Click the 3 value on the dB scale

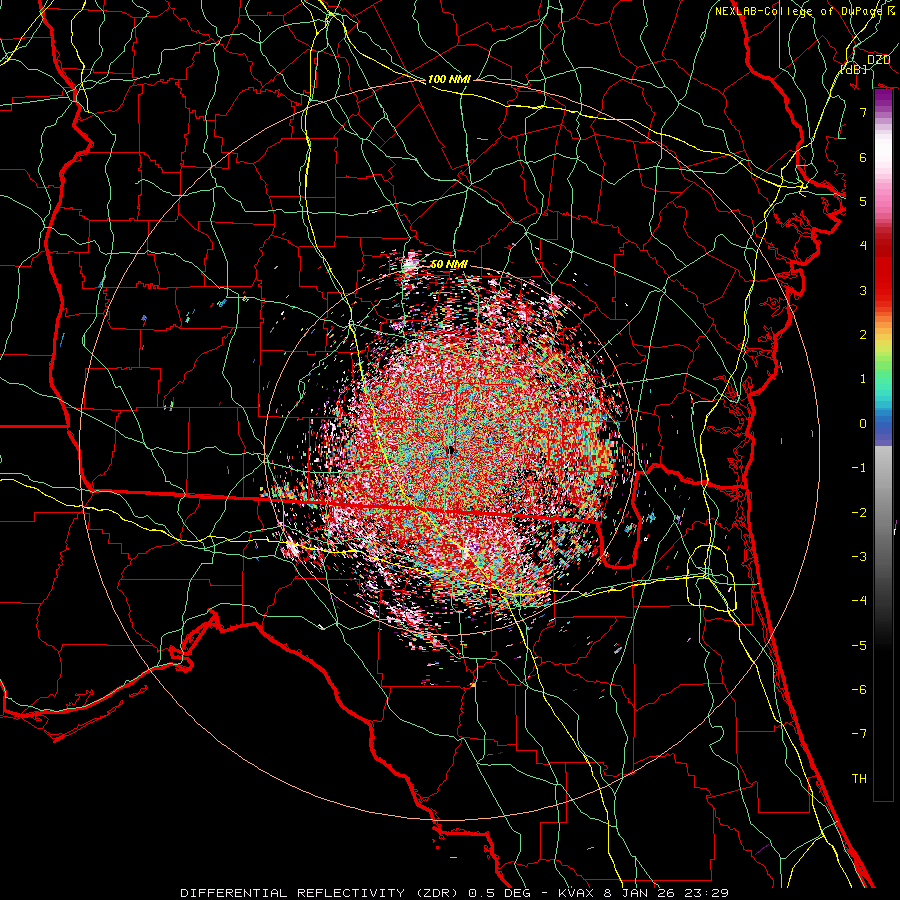pyautogui.click(x=863, y=290)
